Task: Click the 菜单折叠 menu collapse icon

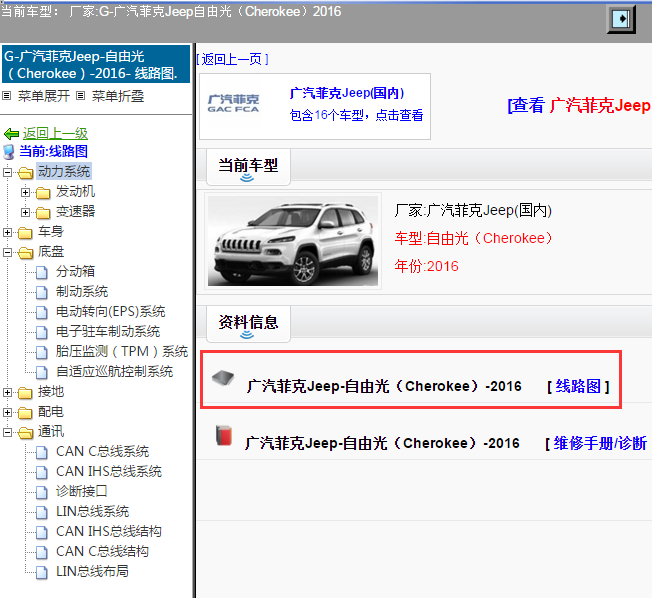Action: [x=81, y=96]
